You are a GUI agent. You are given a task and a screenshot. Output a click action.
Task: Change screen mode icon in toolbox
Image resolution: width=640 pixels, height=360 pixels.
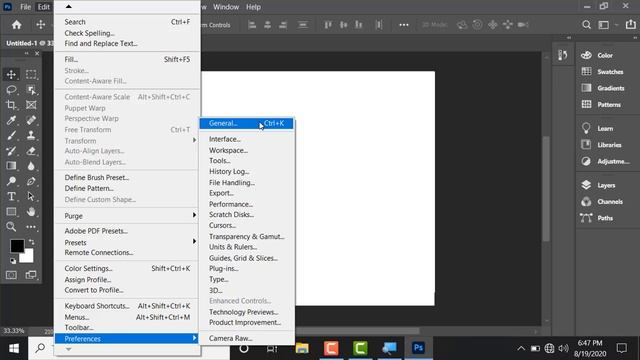[x=31, y=275]
